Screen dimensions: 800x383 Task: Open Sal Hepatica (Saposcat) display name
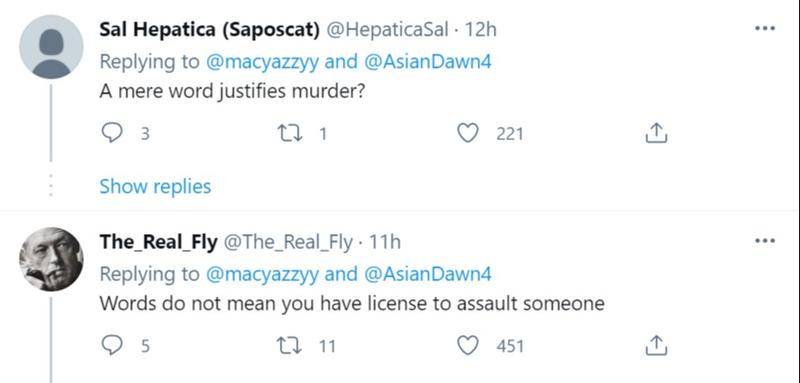(x=209, y=30)
